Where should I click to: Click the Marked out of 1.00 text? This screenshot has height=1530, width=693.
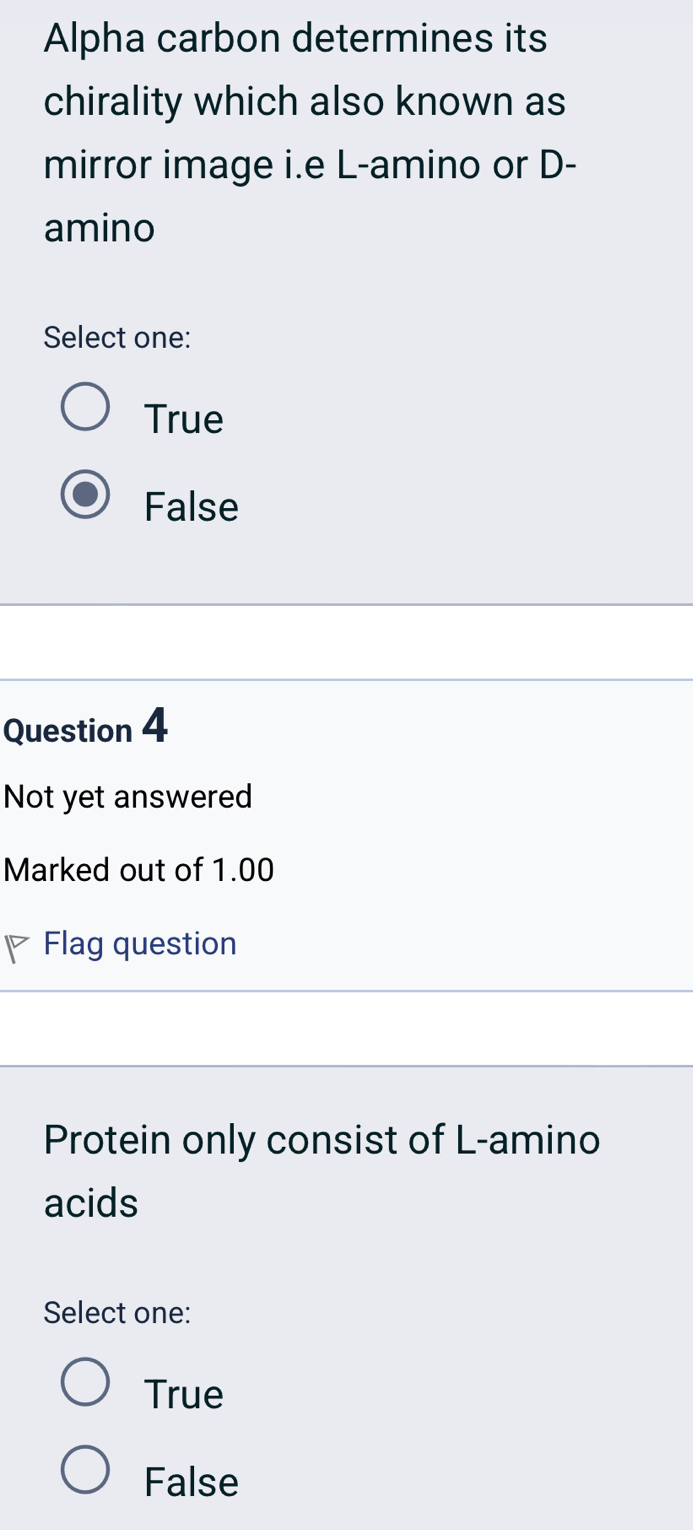[x=139, y=870]
